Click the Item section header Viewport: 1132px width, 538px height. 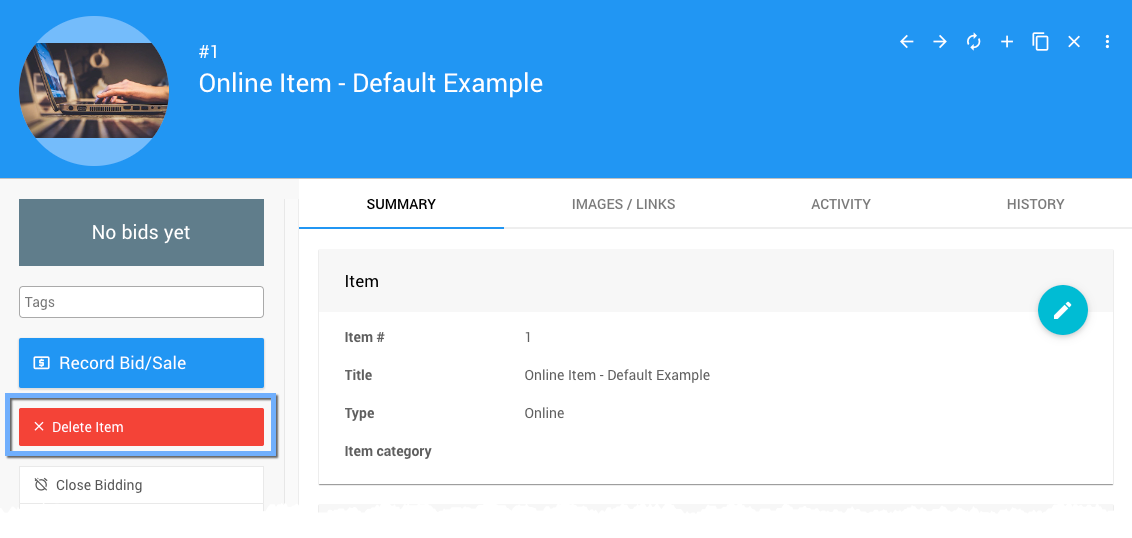(362, 281)
